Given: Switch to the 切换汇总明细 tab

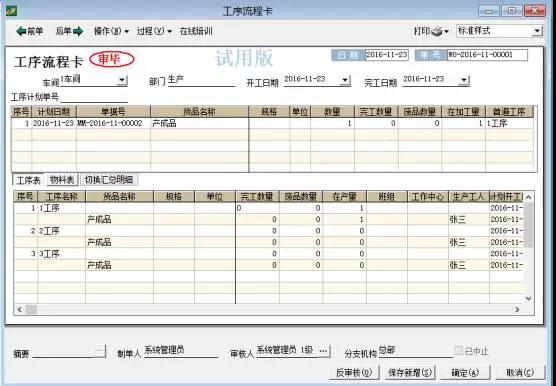Looking at the screenshot, I should (109, 180).
